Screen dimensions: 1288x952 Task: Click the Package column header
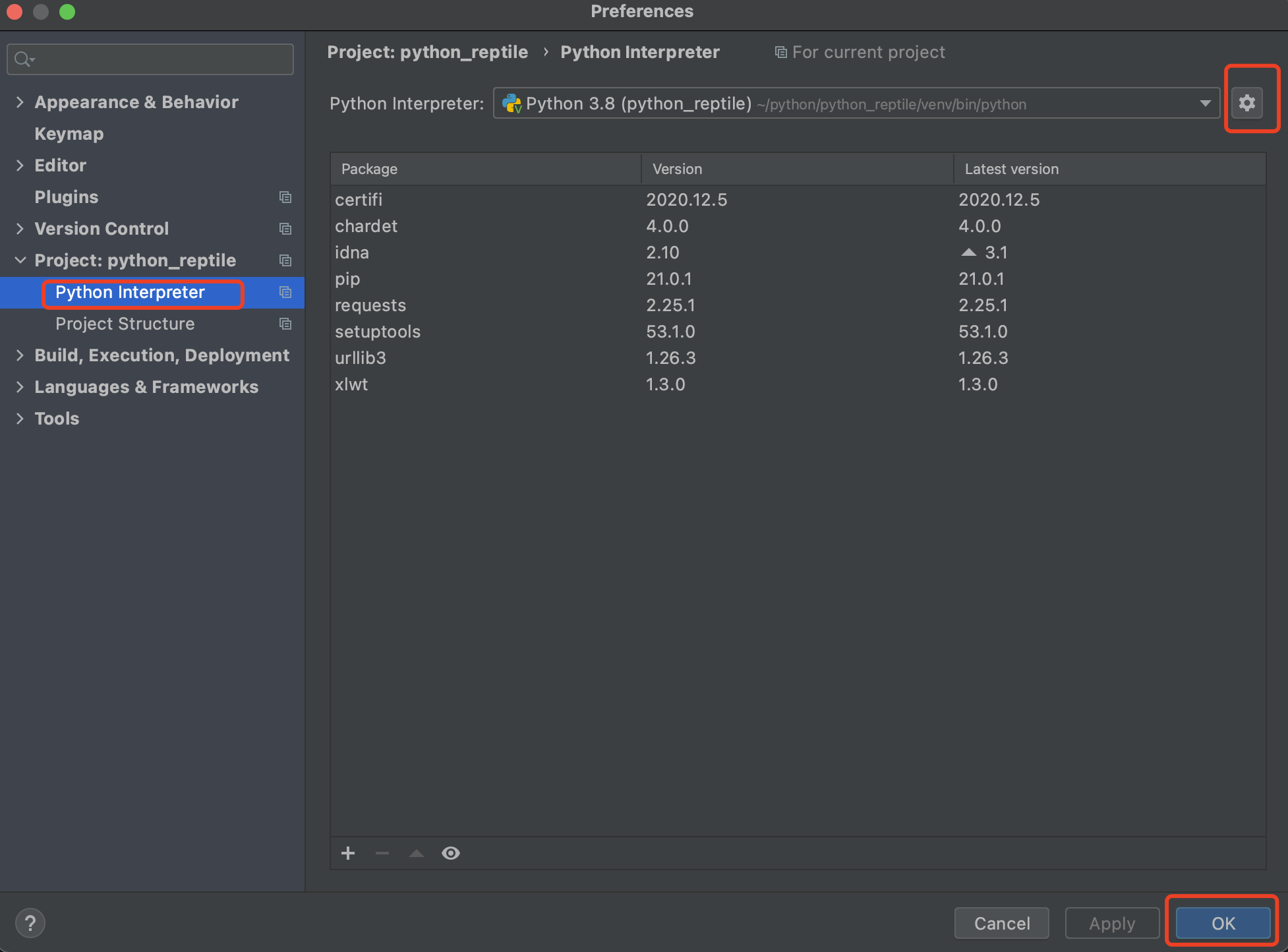click(486, 169)
